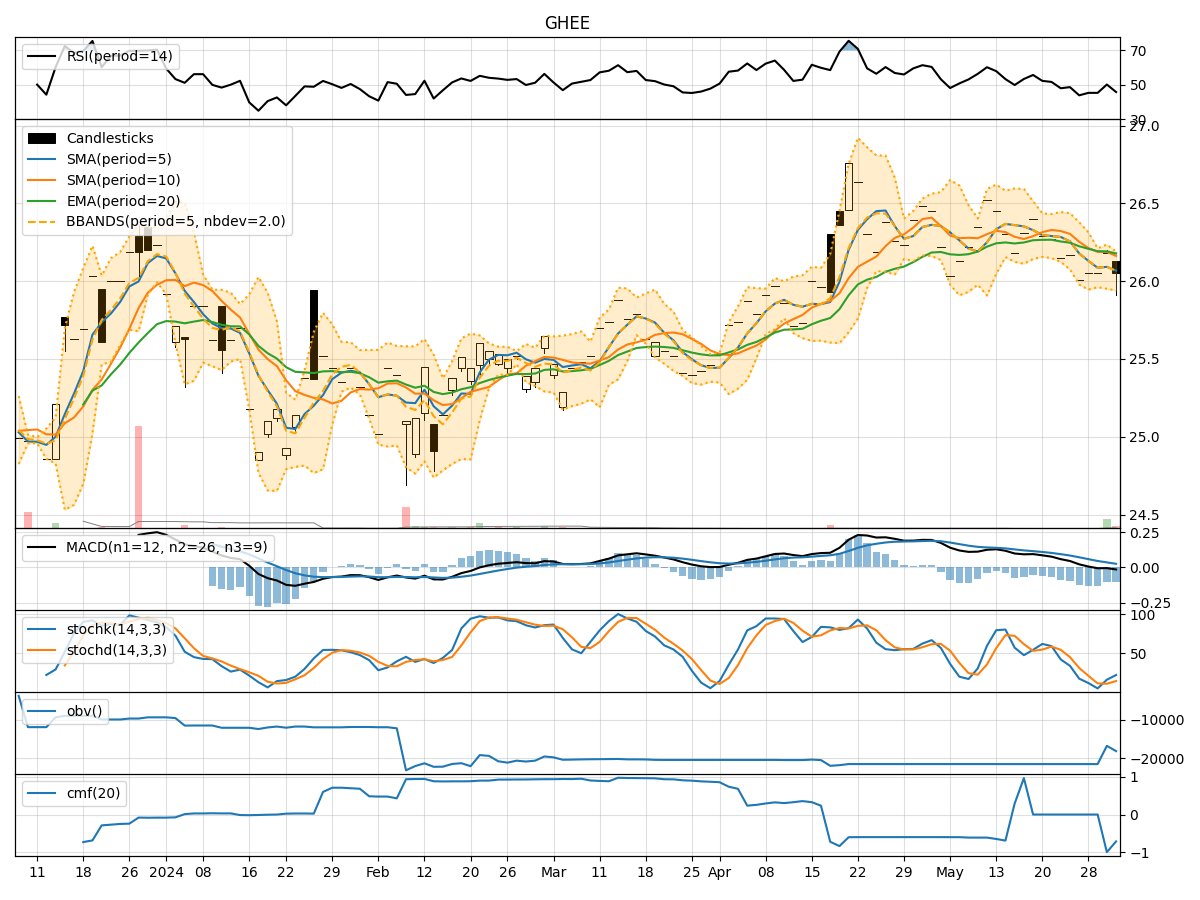The height and width of the screenshot is (900, 1200).
Task: Select the orange SMA(period=10) legend marker
Action: [x=42, y=179]
